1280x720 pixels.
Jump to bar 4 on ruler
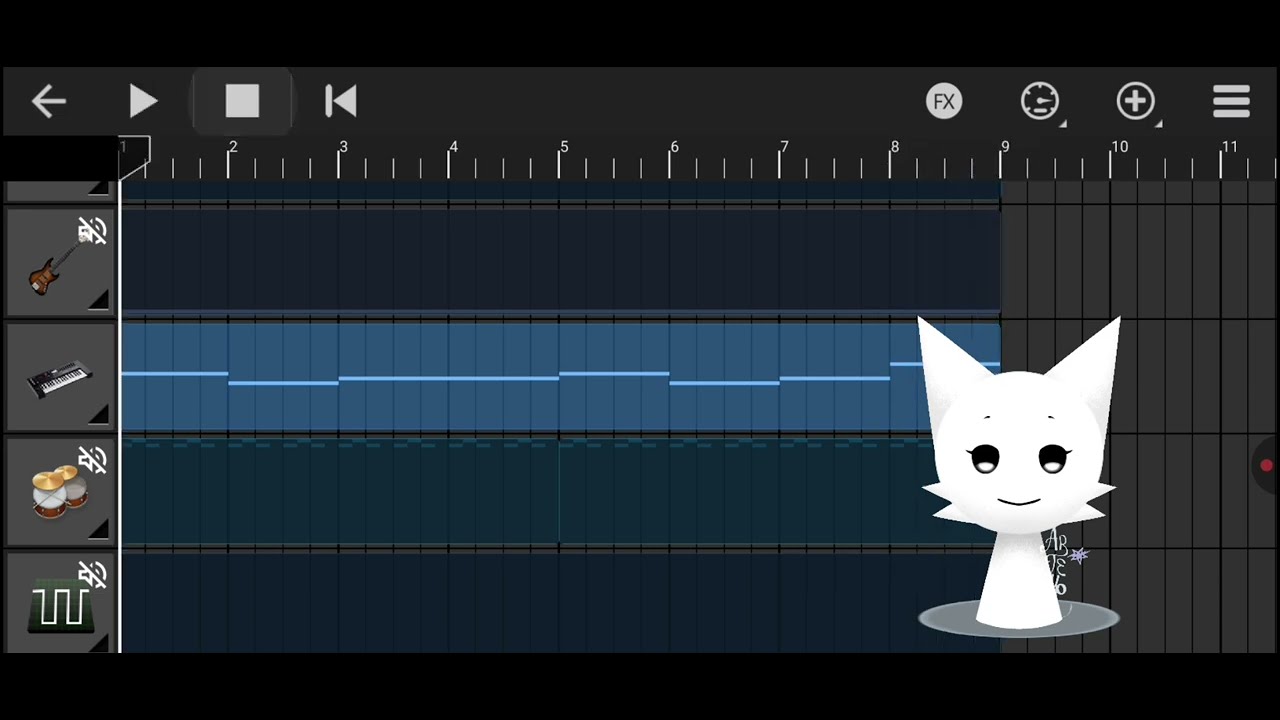(453, 147)
